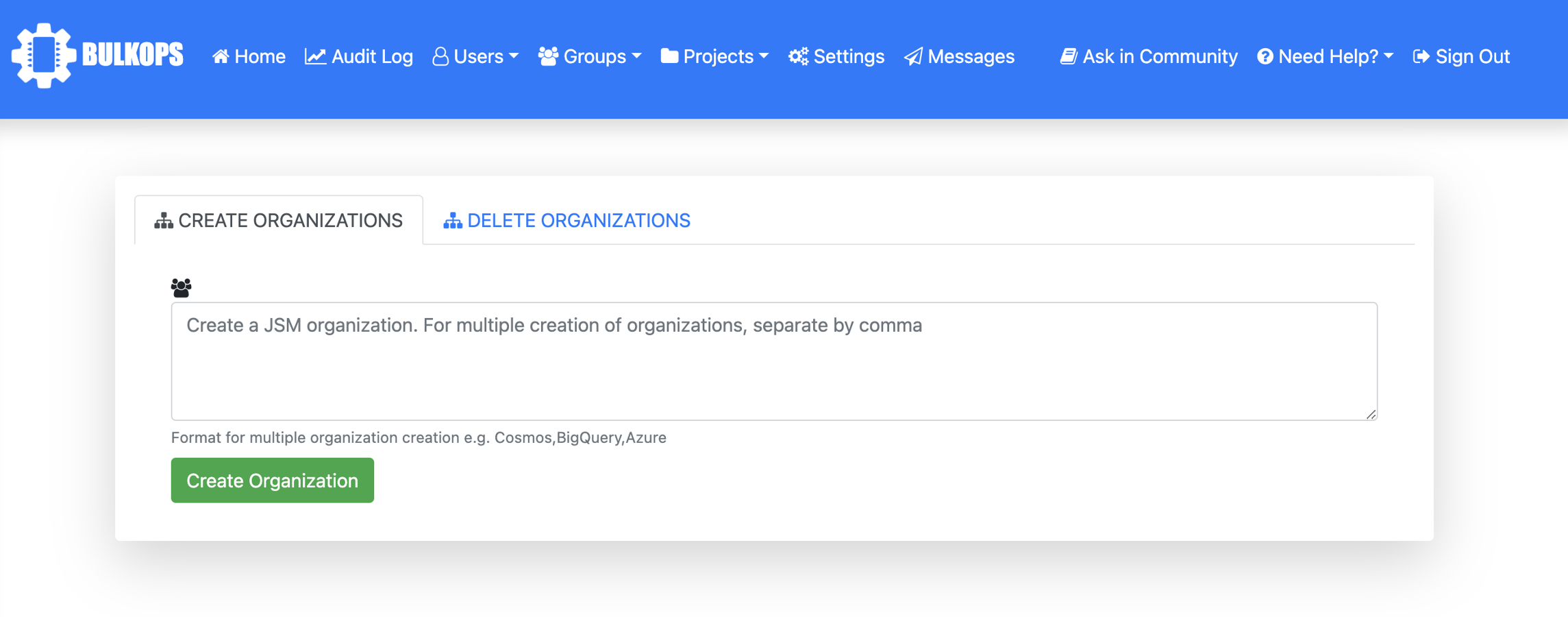The height and width of the screenshot is (617, 1568).
Task: Open the Audit Log link
Action: (x=372, y=56)
